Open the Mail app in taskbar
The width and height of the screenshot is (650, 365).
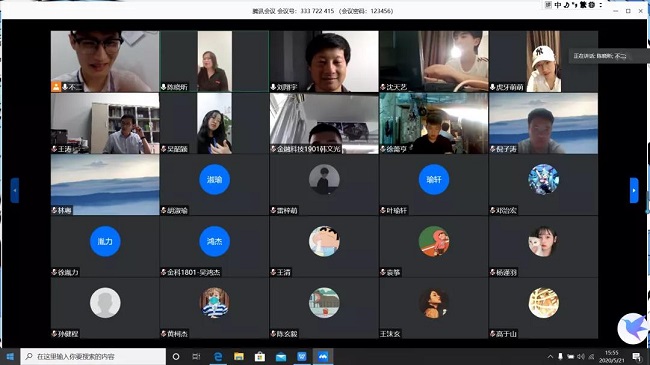281,357
